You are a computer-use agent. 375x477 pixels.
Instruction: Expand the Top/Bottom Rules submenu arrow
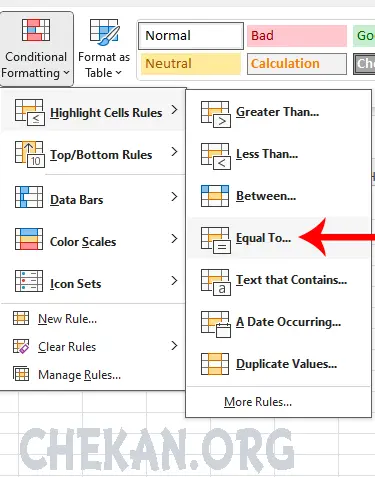(174, 152)
